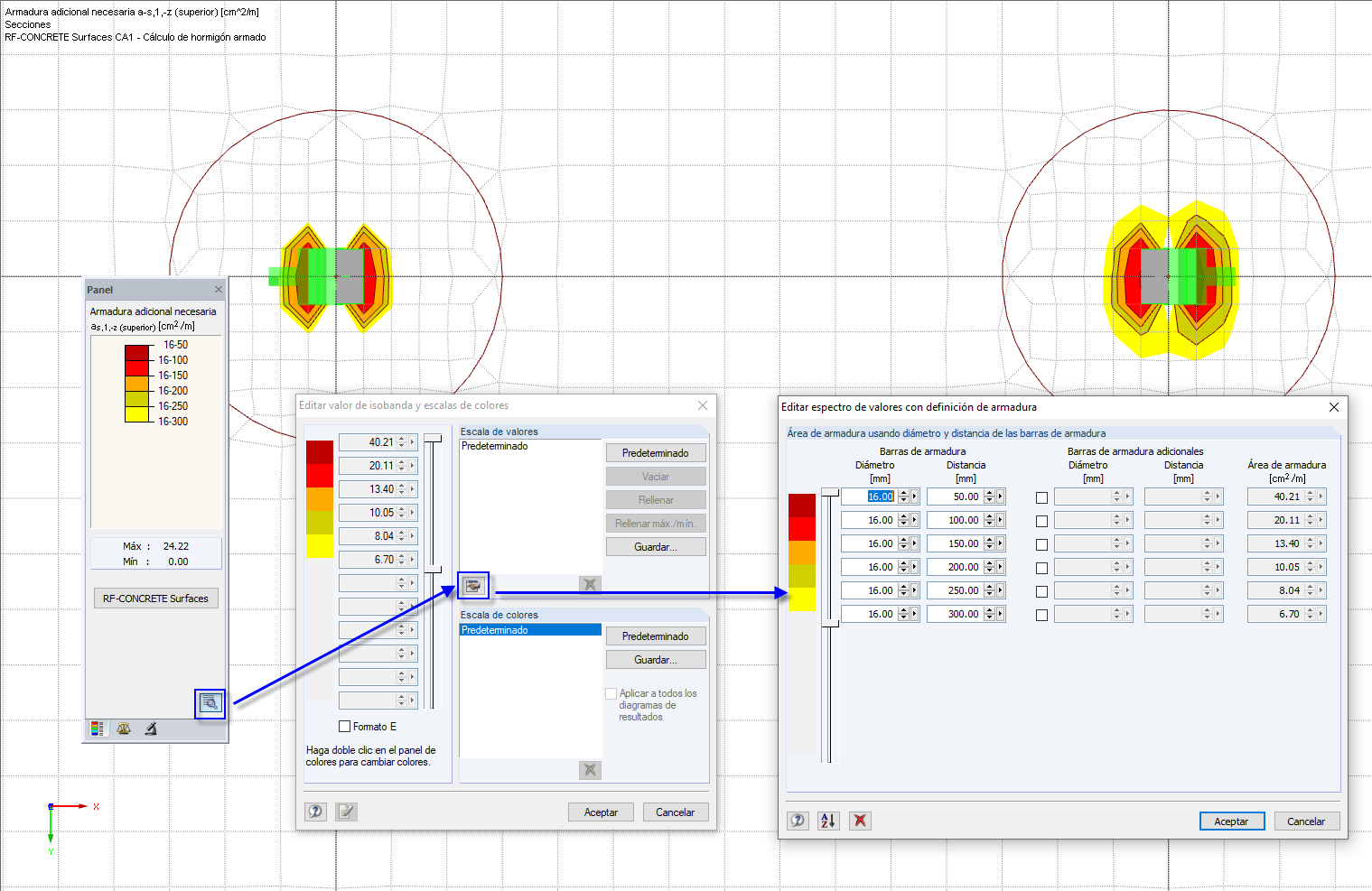1372x891 pixels.
Task: Click Guardar... in the Escala de colores group
Action: pyautogui.click(x=656, y=660)
